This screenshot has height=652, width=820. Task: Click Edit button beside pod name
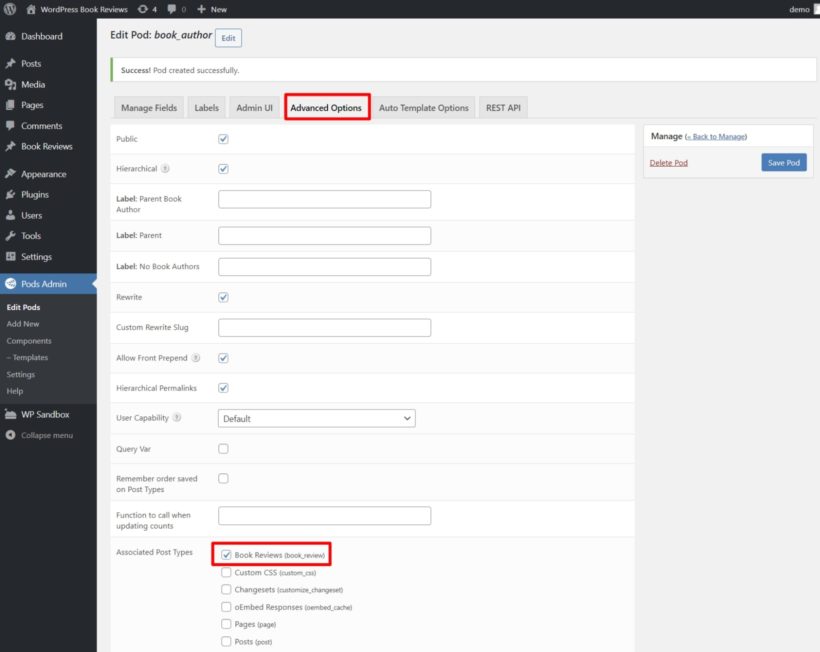point(228,38)
